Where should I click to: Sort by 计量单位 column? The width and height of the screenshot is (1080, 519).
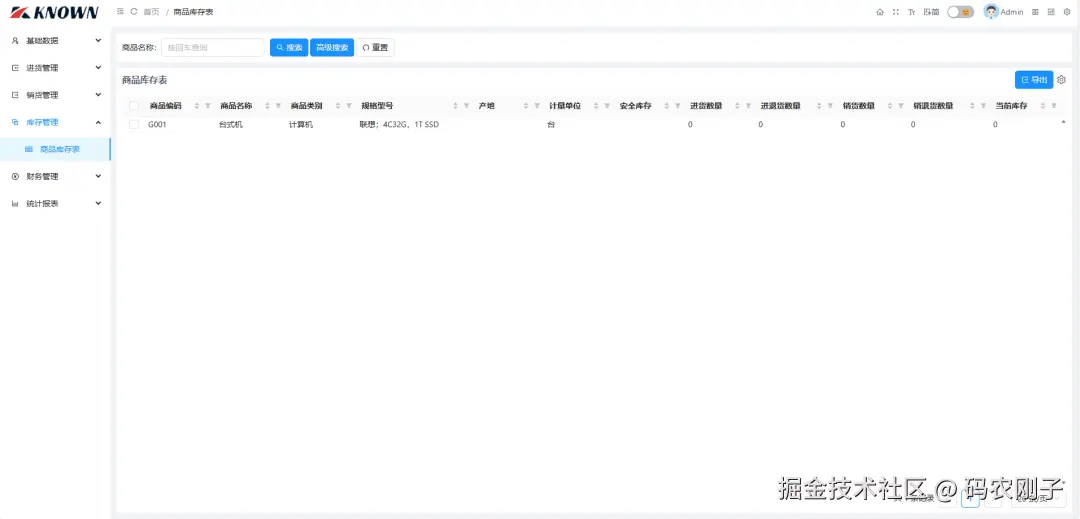click(596, 106)
